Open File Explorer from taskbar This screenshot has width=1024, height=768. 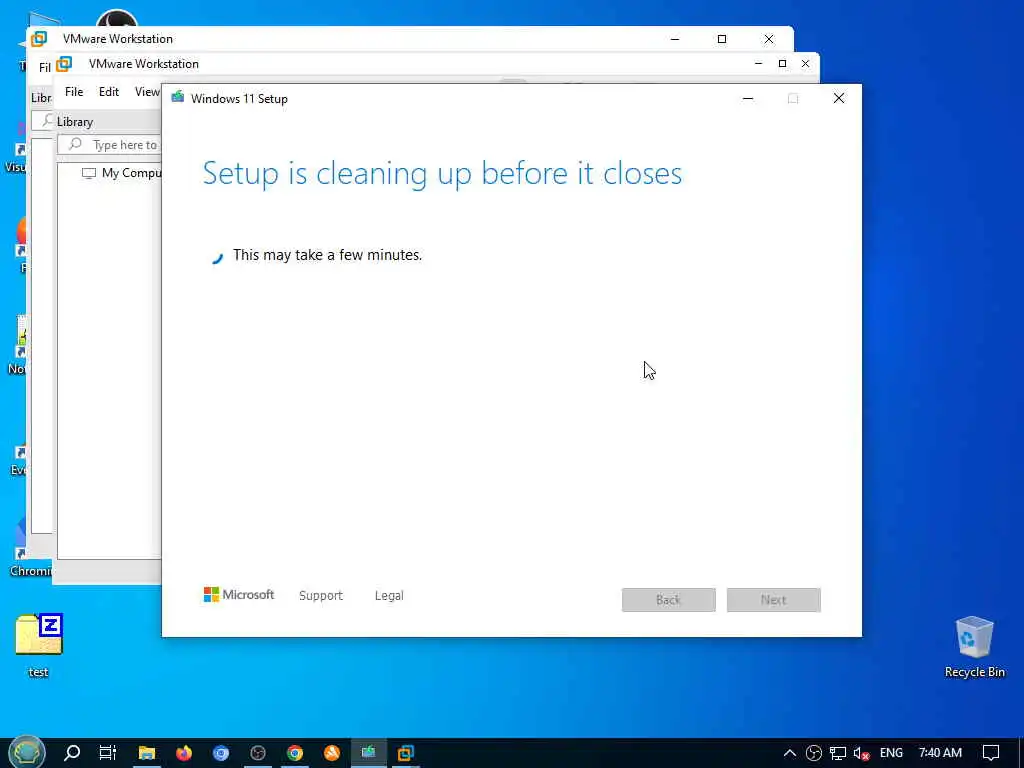146,753
